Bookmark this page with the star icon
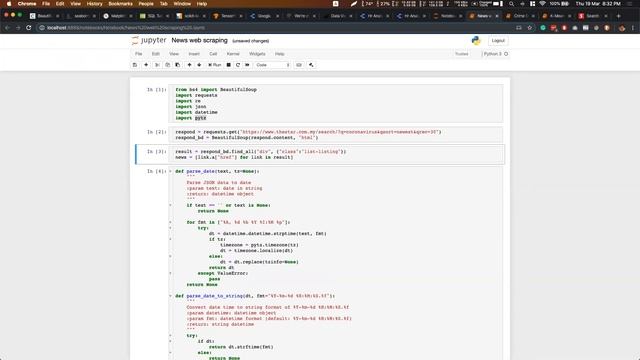The image size is (640, 360). (530, 28)
